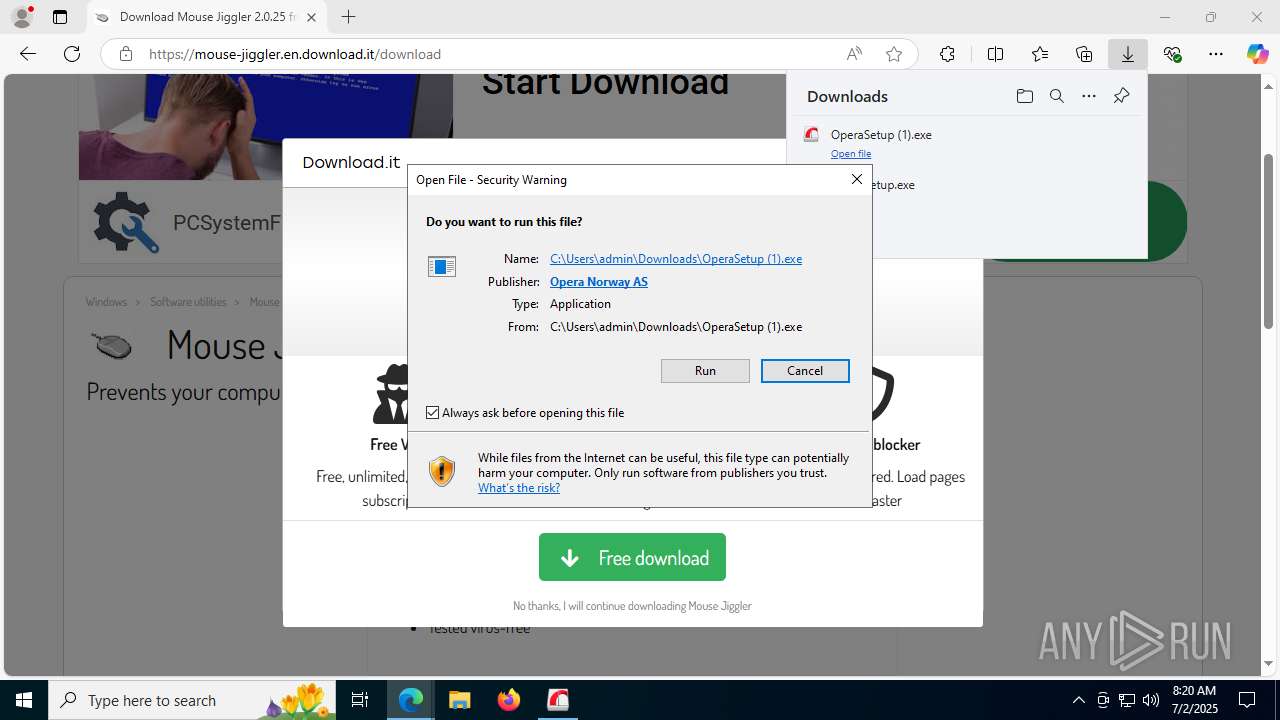Click Cancel in the security warning
This screenshot has width=1280, height=720.
point(805,371)
